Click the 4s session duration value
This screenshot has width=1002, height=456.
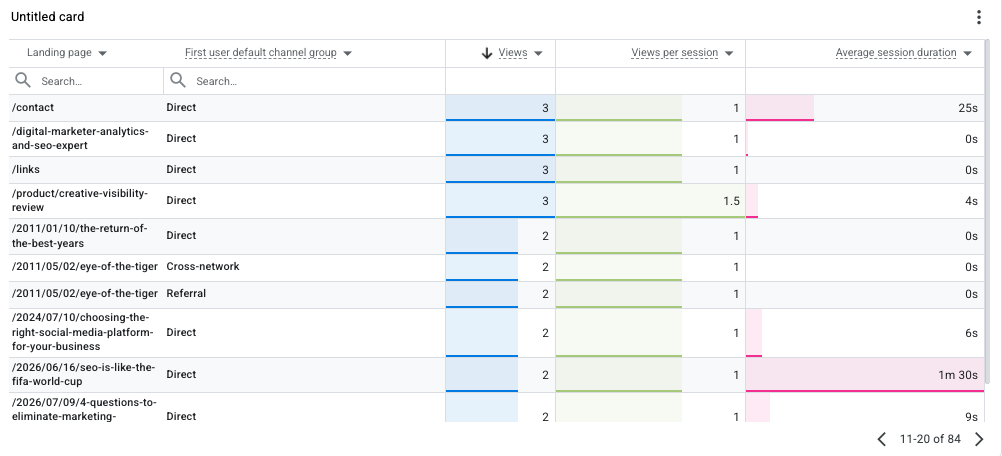point(971,201)
